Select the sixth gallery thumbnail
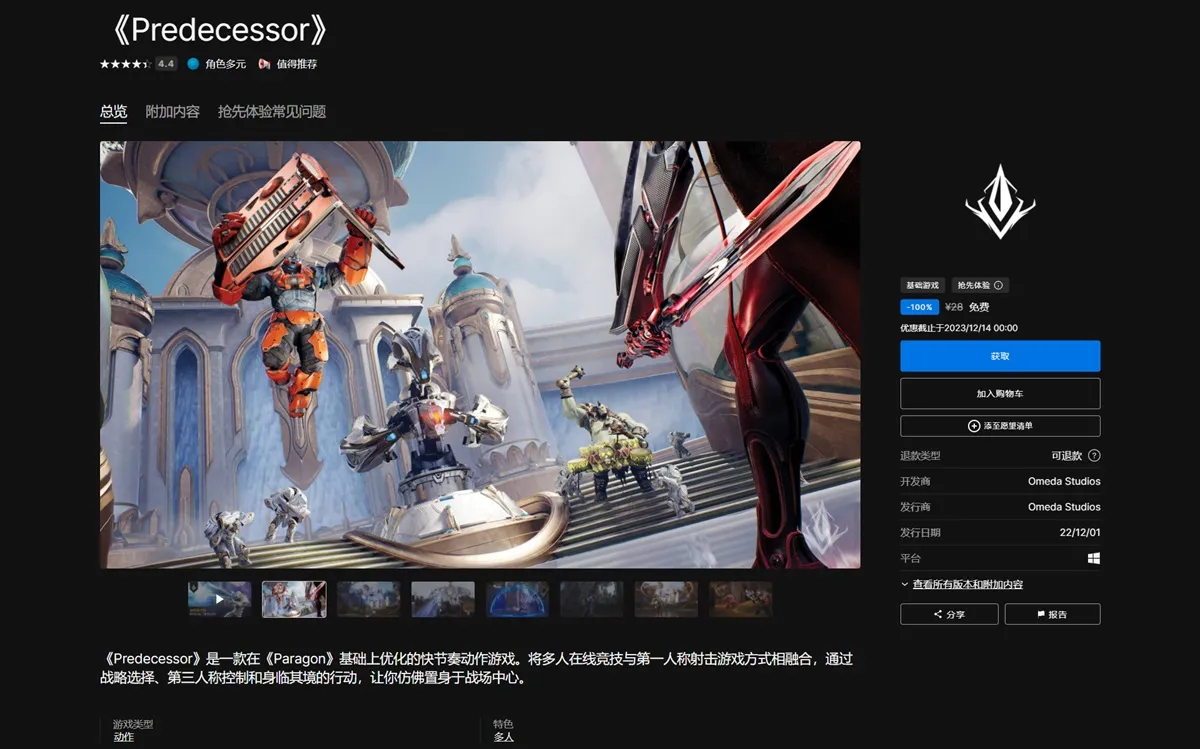Viewport: 1200px width, 749px height. coord(592,599)
